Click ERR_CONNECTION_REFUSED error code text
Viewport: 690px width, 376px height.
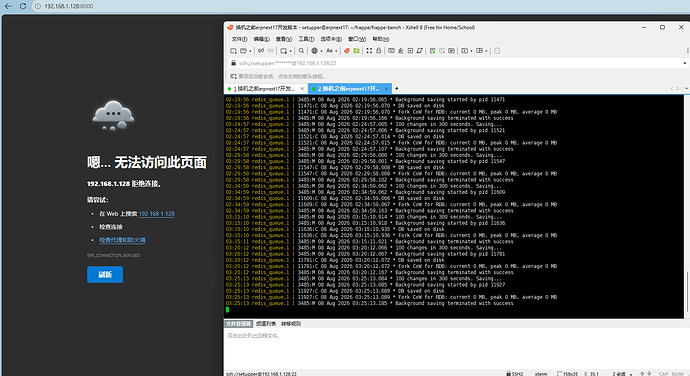click(x=114, y=255)
